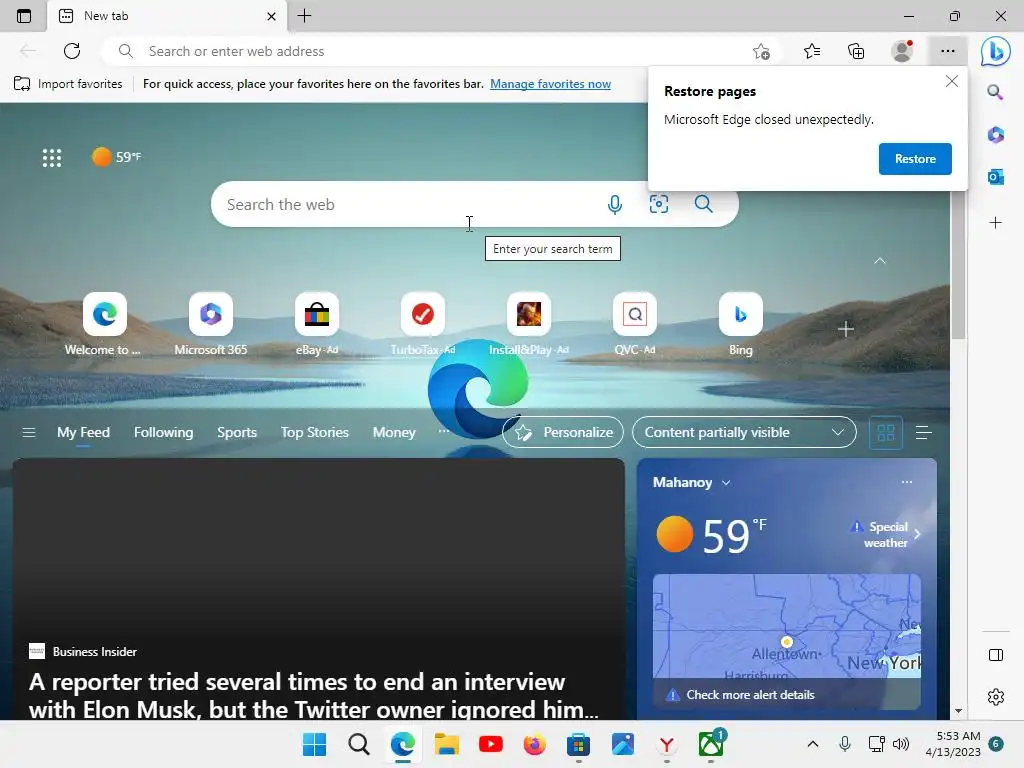The width and height of the screenshot is (1024, 768).
Task: Open Special weather alert chevron
Action: click(x=917, y=534)
